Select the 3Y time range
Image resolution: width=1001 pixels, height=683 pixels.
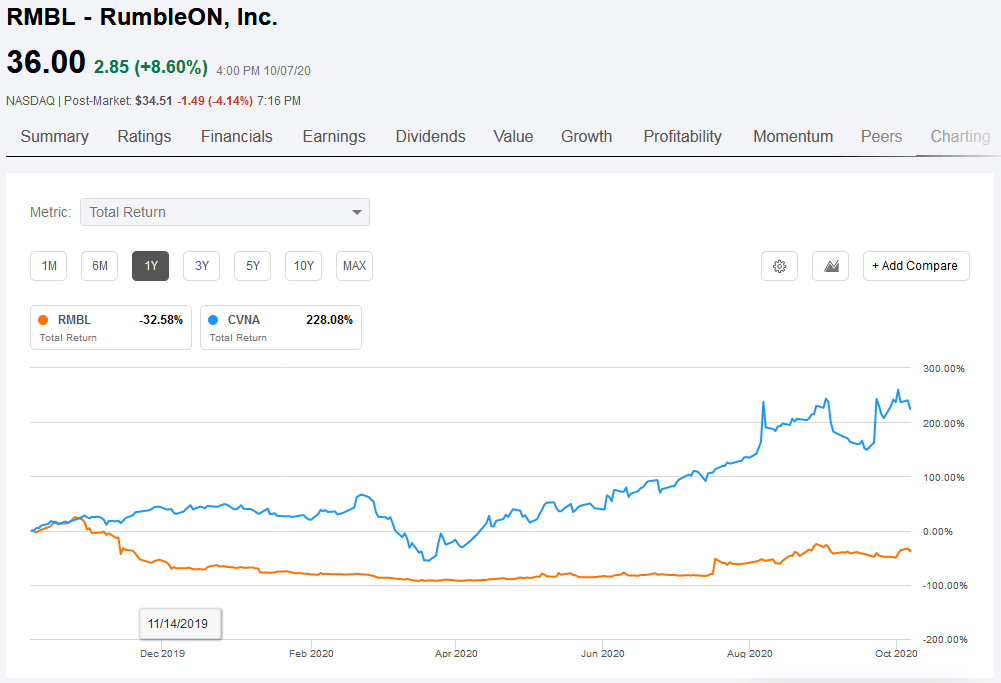tap(202, 266)
